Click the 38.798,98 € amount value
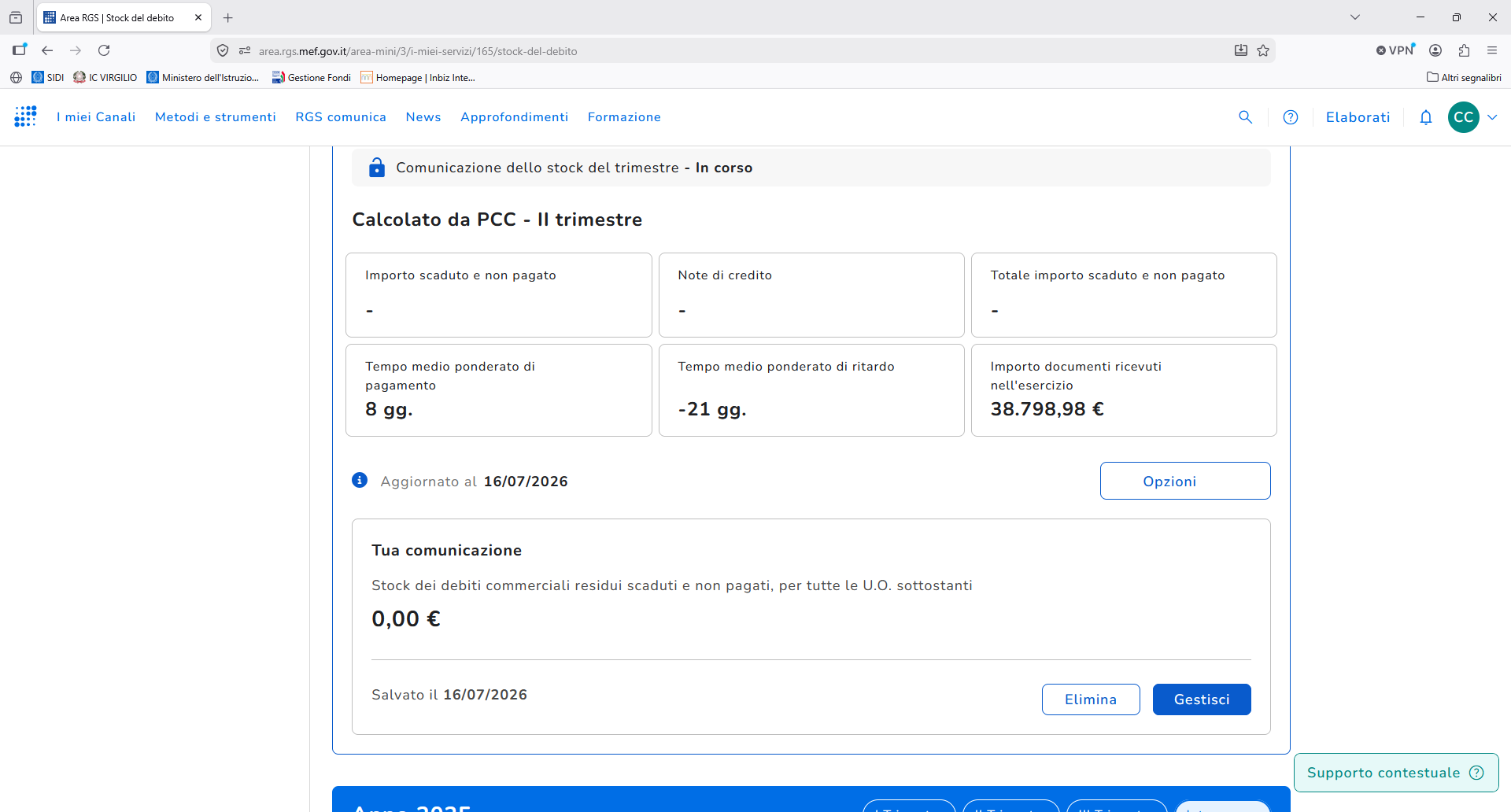 [1047, 409]
